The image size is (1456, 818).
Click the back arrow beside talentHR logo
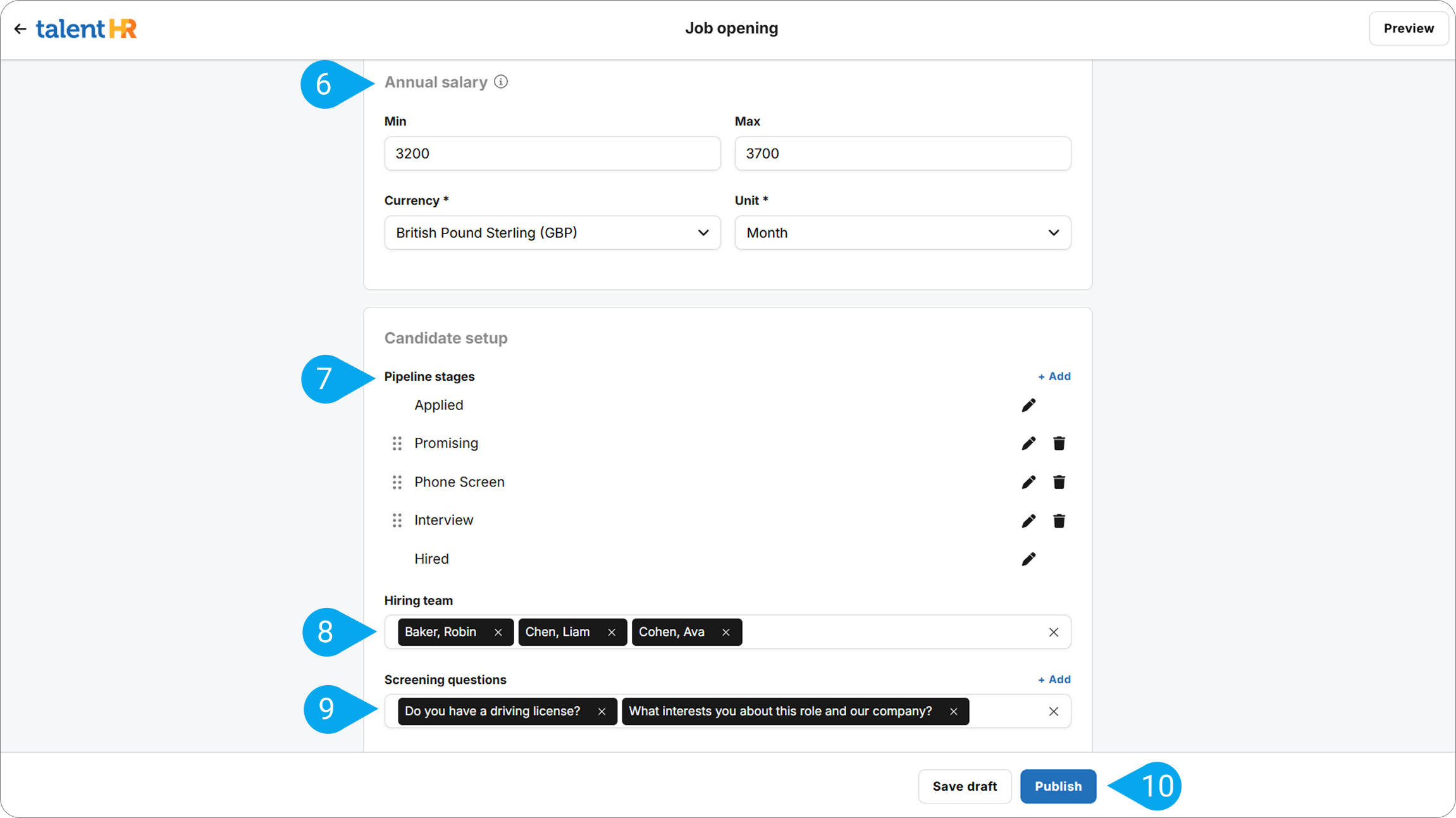pos(20,29)
